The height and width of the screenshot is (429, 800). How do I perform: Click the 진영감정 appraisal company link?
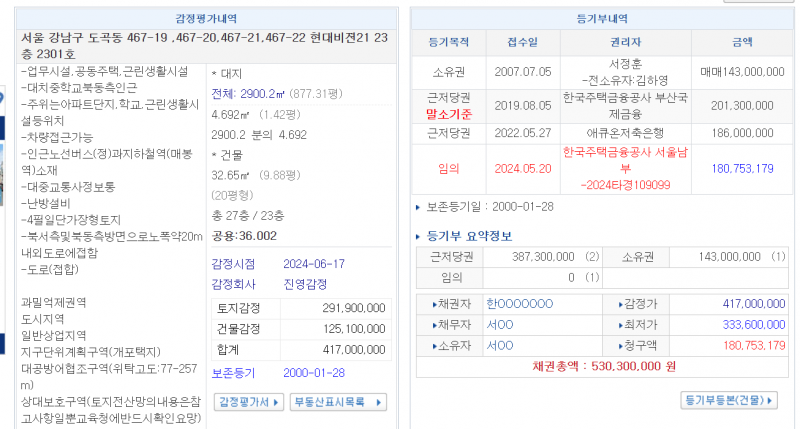pyautogui.click(x=307, y=283)
